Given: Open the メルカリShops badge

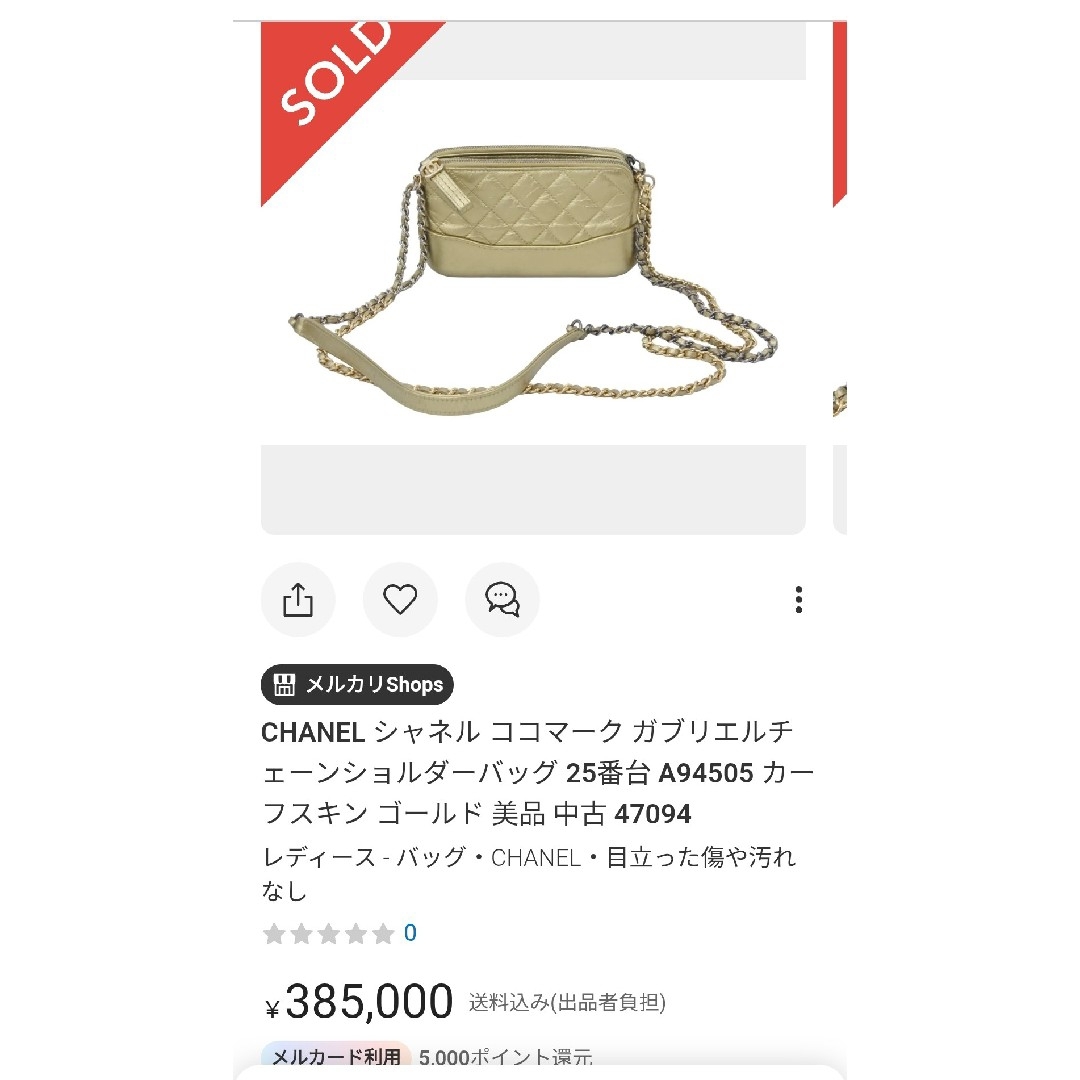Looking at the screenshot, I should pos(357,685).
